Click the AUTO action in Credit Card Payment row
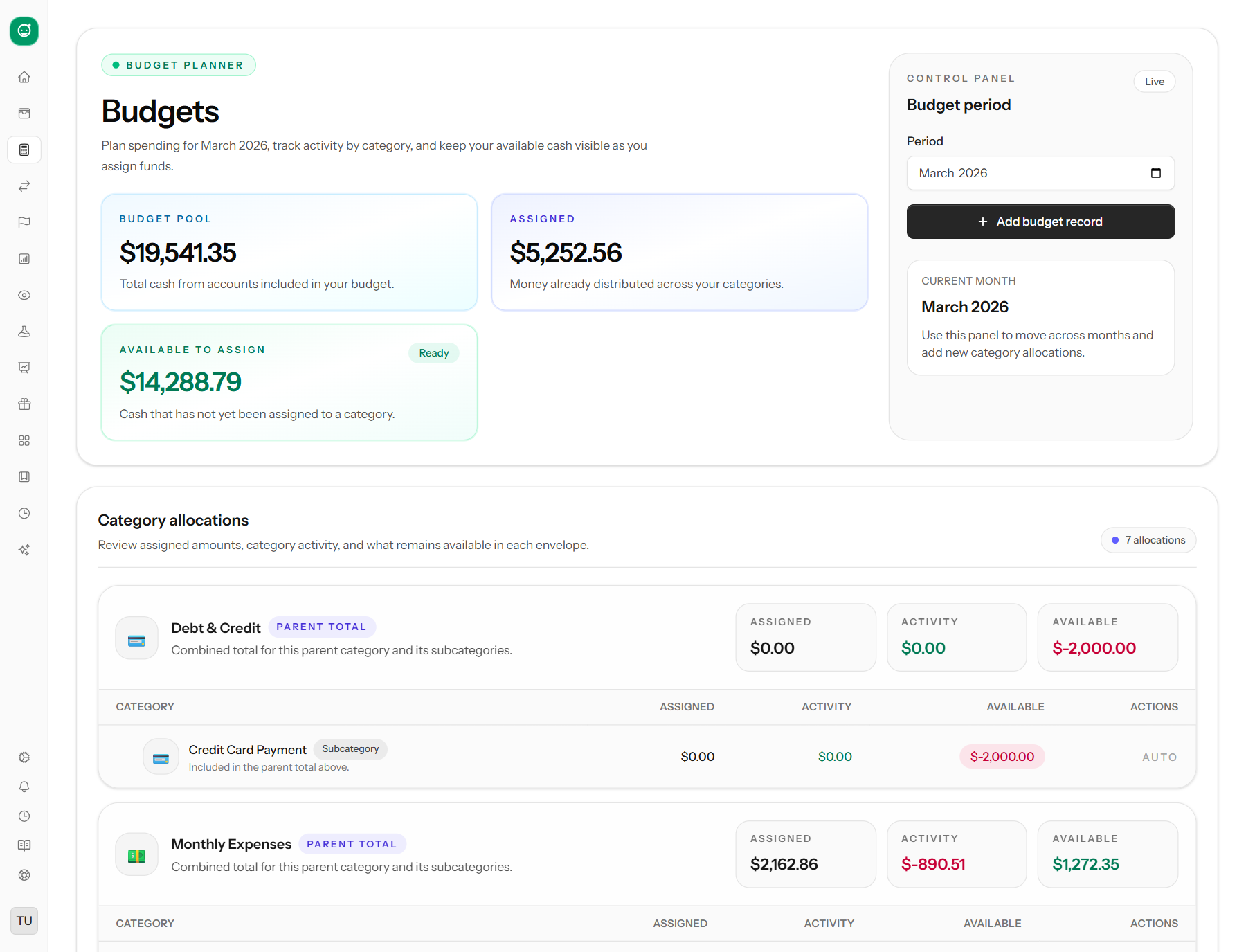 pyautogui.click(x=1159, y=757)
